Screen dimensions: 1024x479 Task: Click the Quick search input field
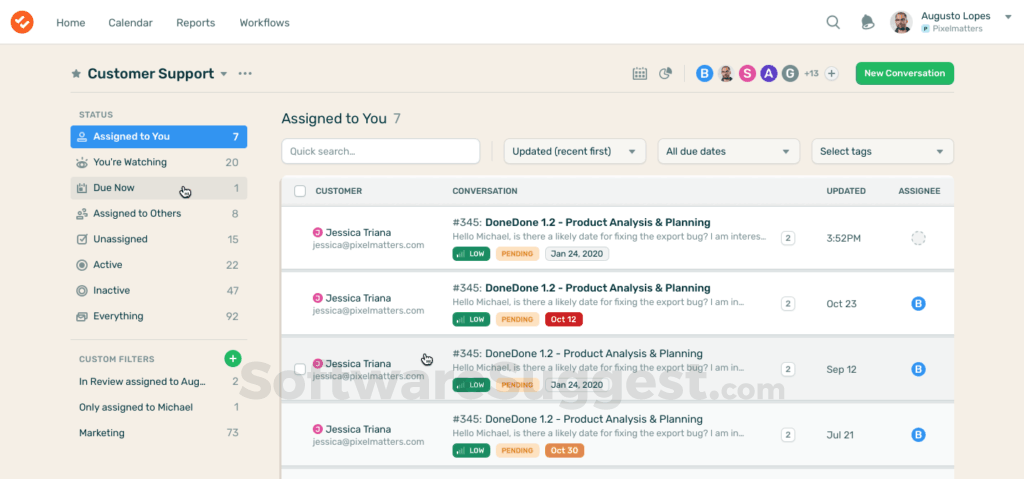pyautogui.click(x=380, y=151)
